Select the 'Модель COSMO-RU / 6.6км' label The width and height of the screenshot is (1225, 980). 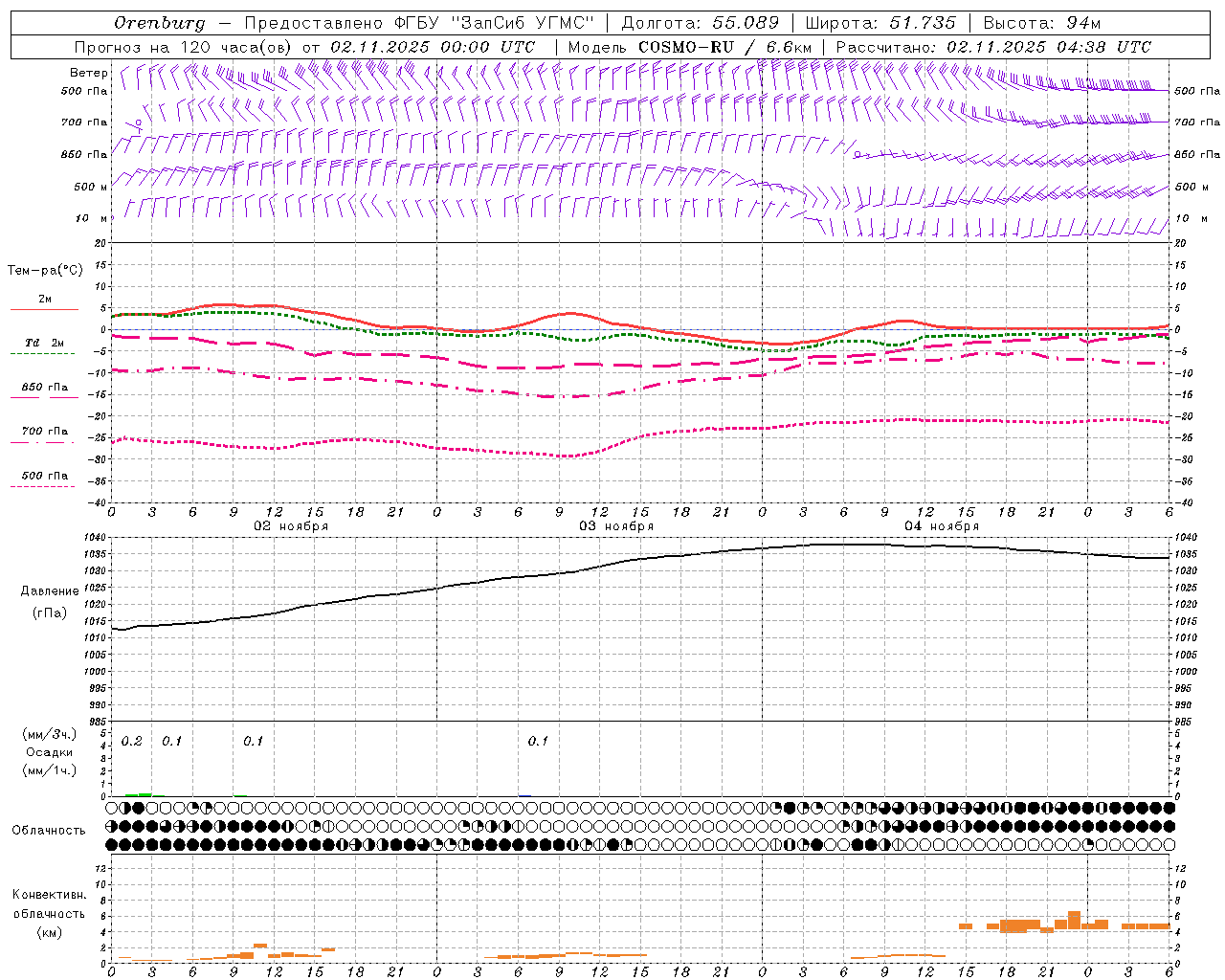(x=690, y=47)
